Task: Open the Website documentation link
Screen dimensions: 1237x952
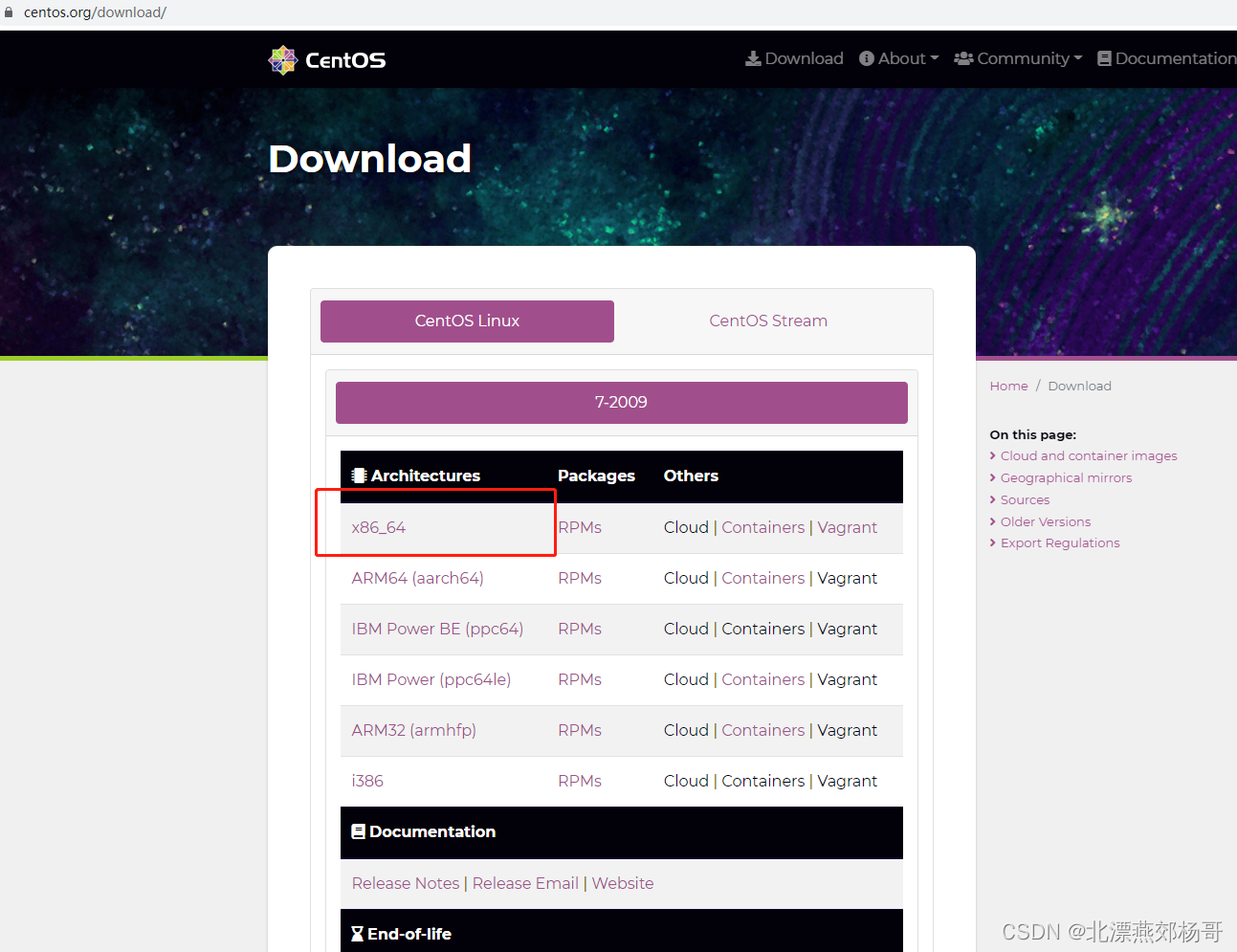Action: point(623,883)
